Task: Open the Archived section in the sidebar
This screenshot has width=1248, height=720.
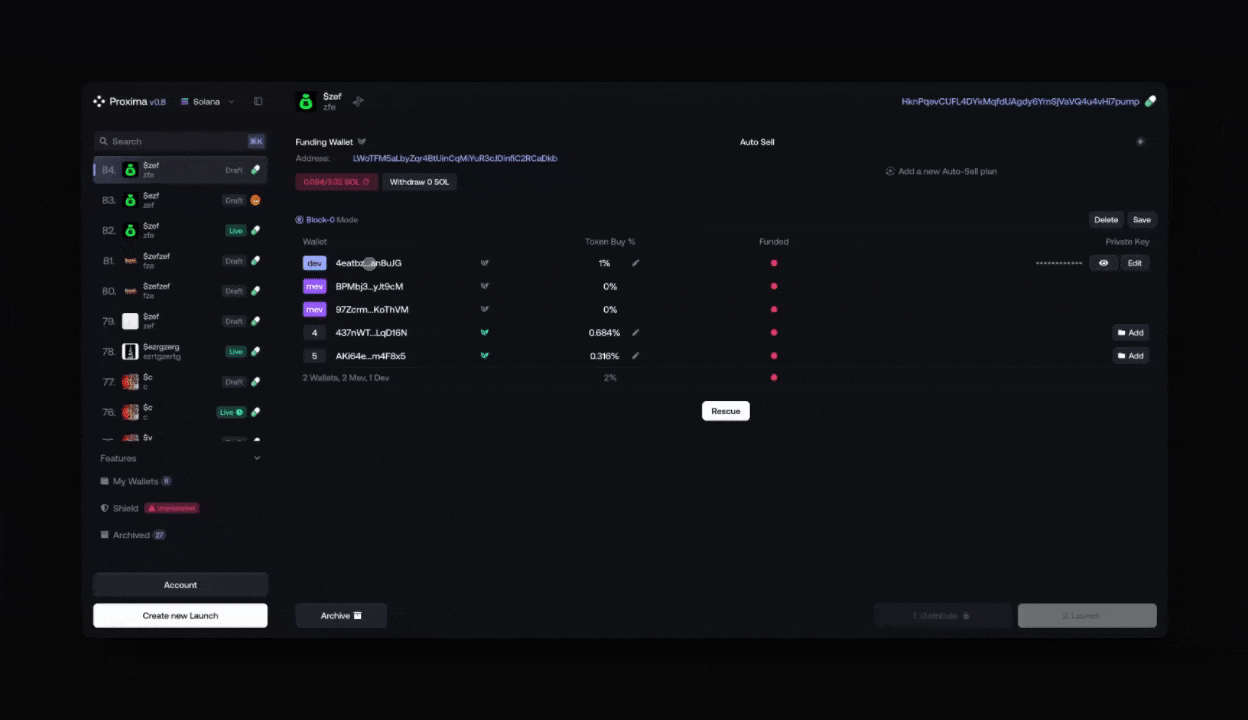Action: [x=131, y=535]
